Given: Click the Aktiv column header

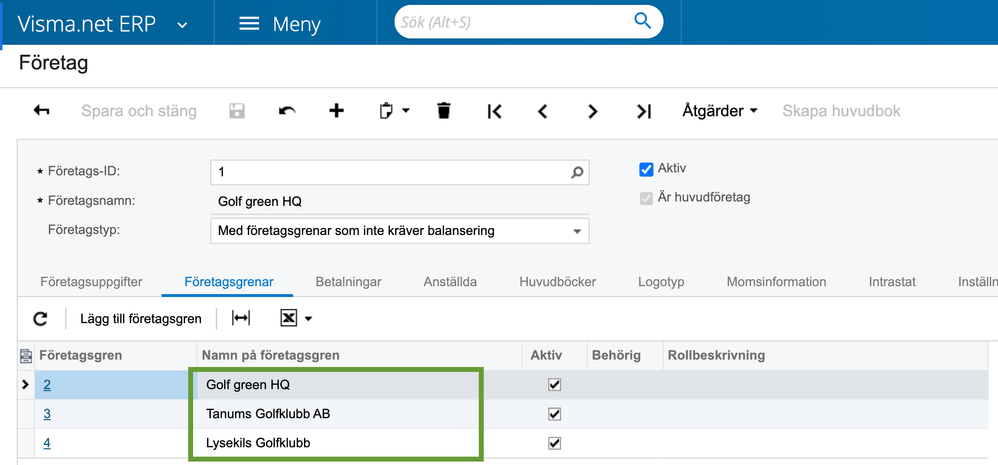Looking at the screenshot, I should (x=555, y=356).
